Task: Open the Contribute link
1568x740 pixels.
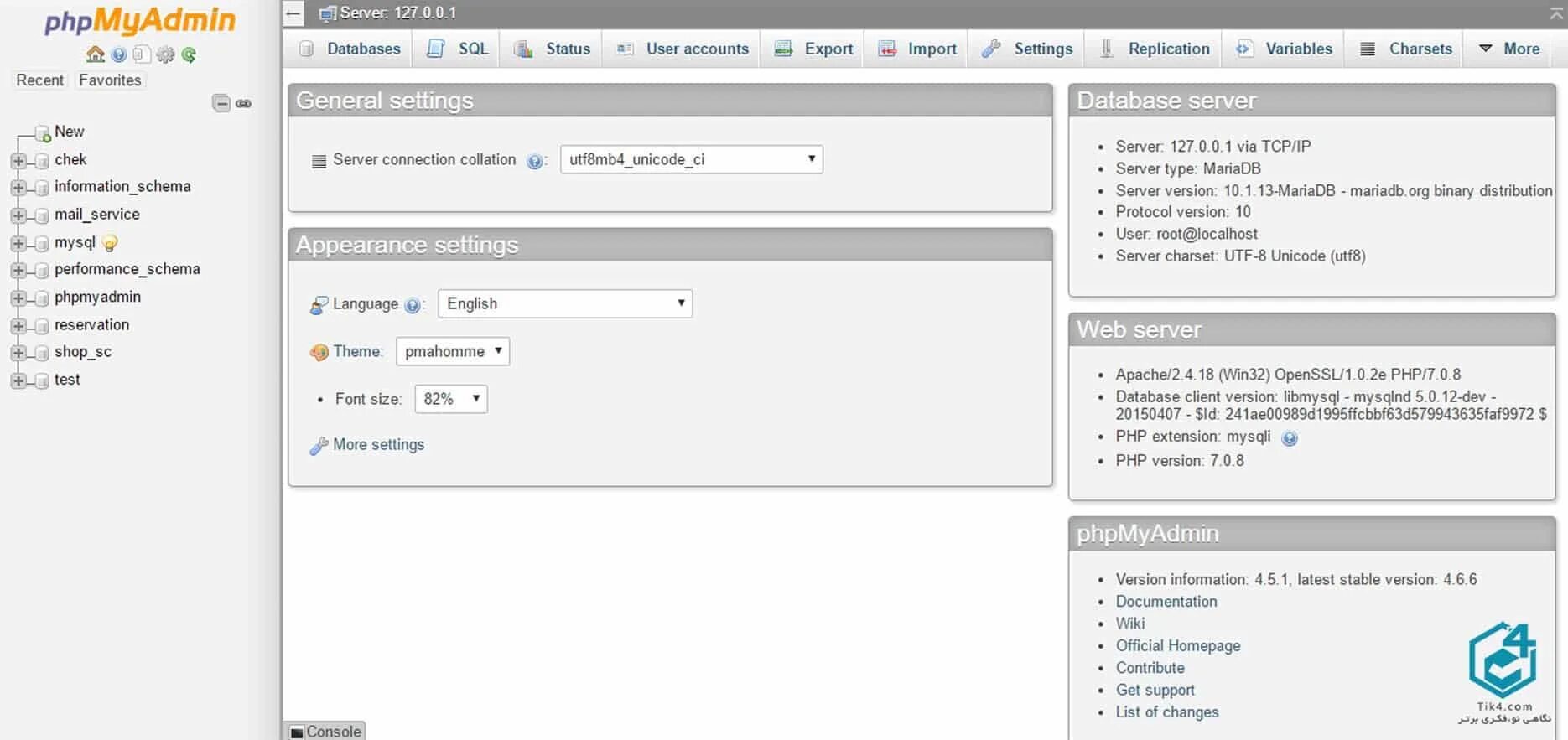Action: pos(1150,668)
